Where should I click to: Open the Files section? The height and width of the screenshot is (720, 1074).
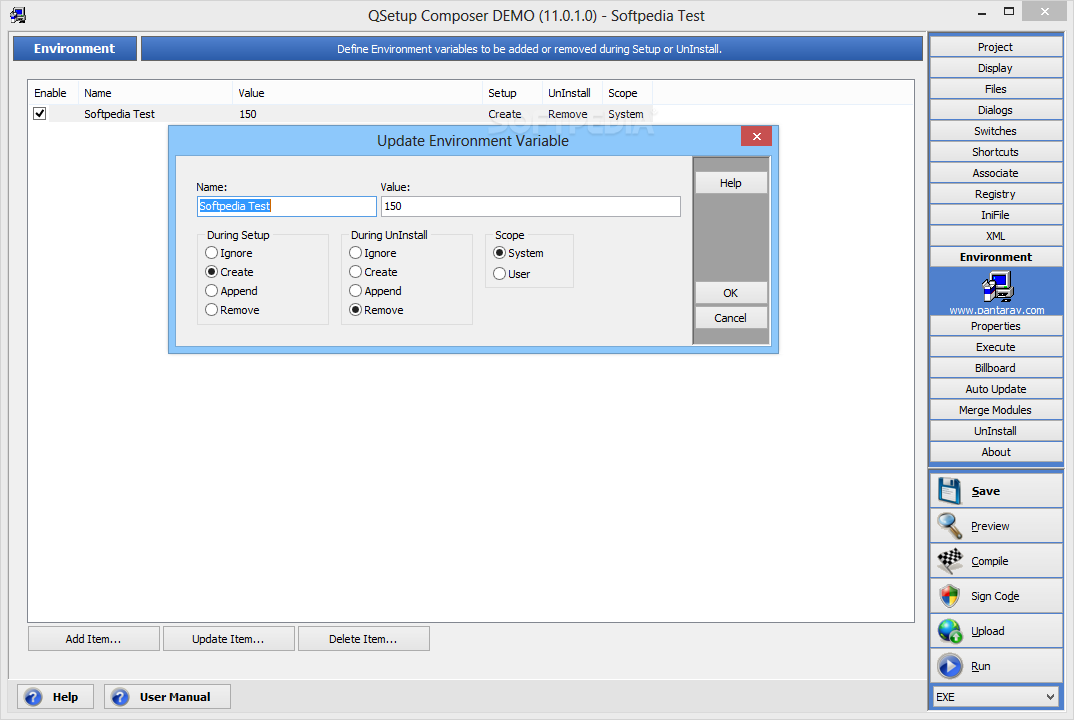pyautogui.click(x=996, y=89)
